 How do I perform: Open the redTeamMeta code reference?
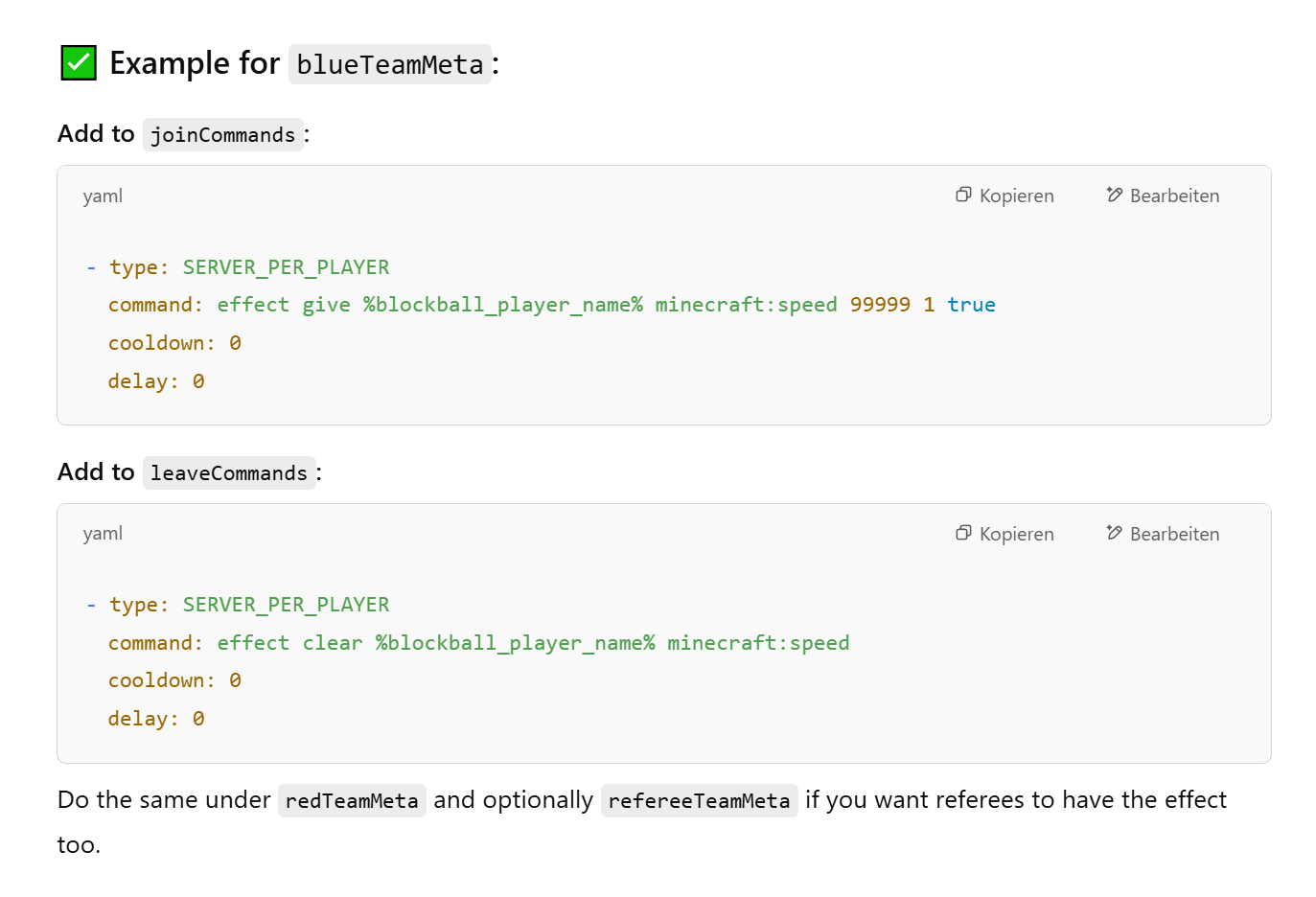352,800
